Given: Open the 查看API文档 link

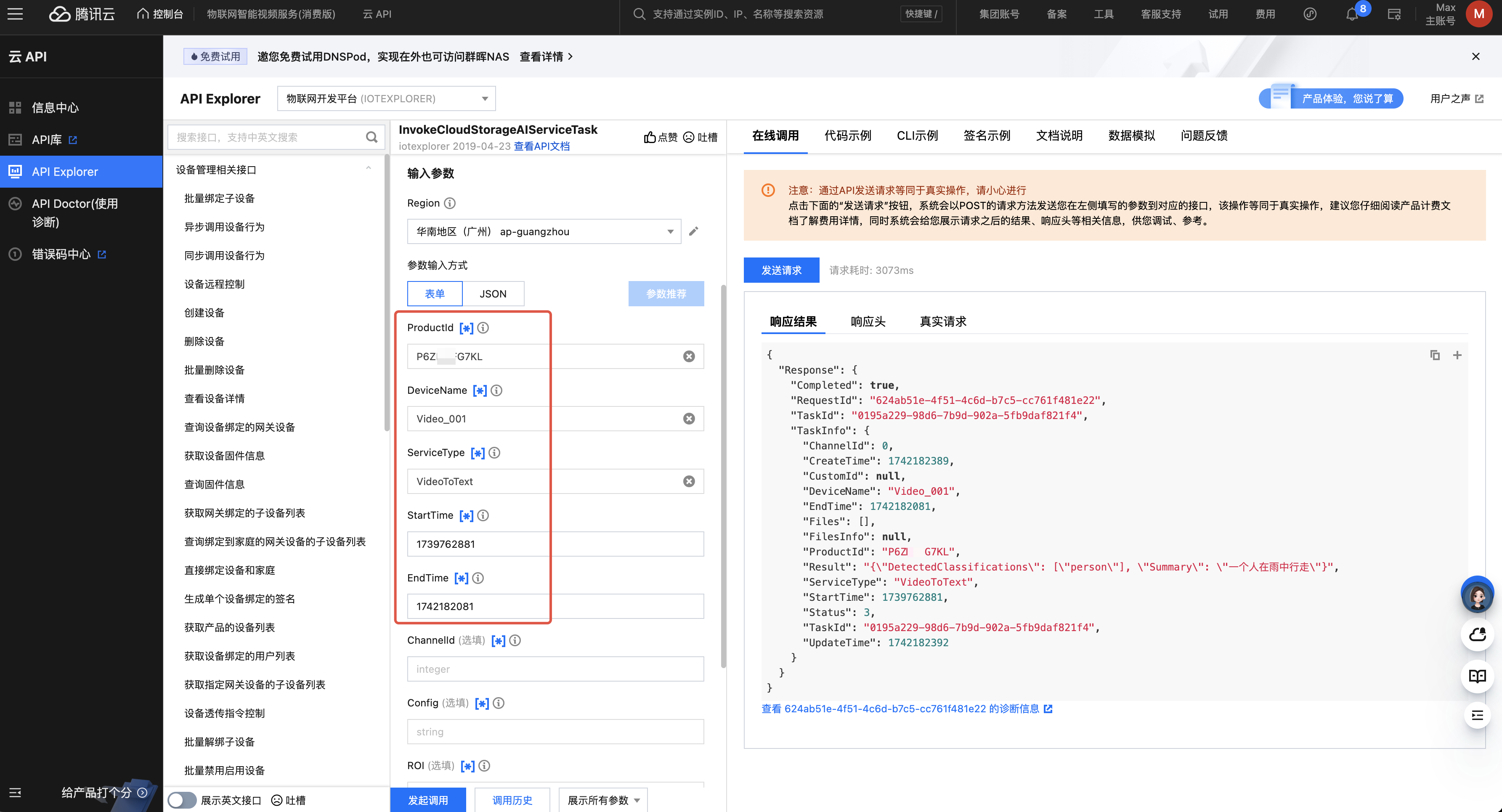Looking at the screenshot, I should tap(541, 146).
